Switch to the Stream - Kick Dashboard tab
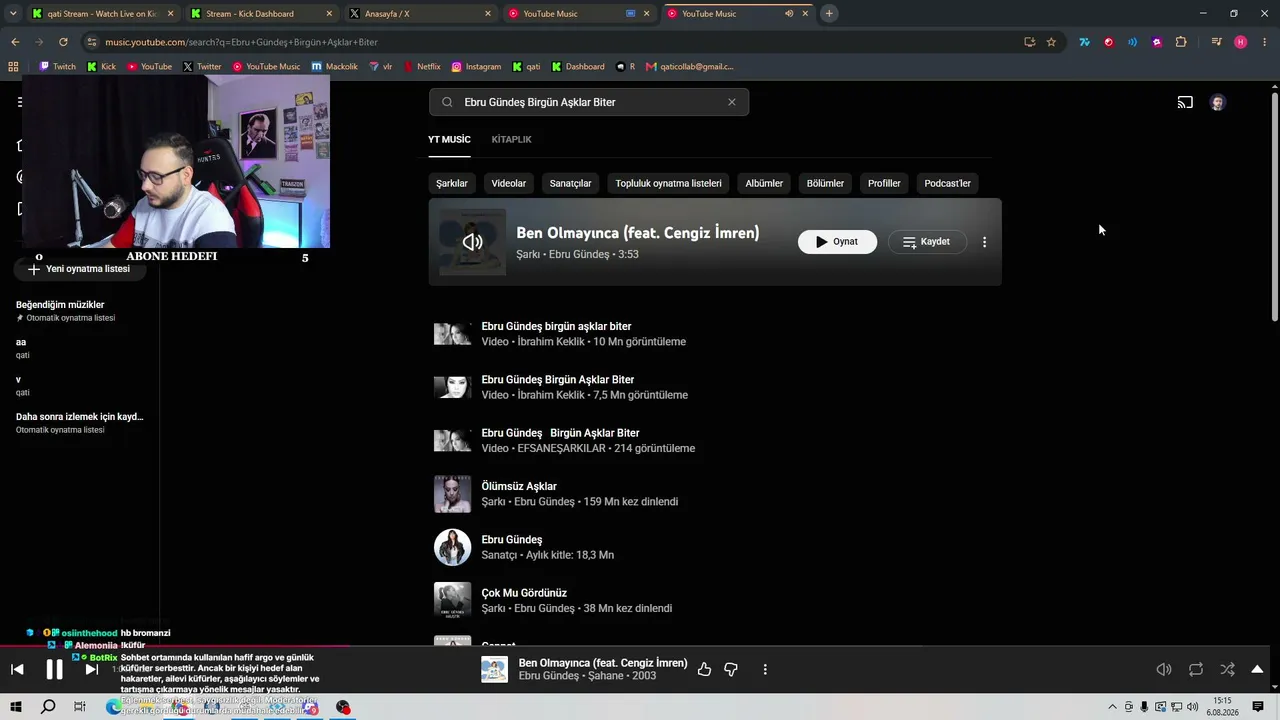 coord(260,14)
